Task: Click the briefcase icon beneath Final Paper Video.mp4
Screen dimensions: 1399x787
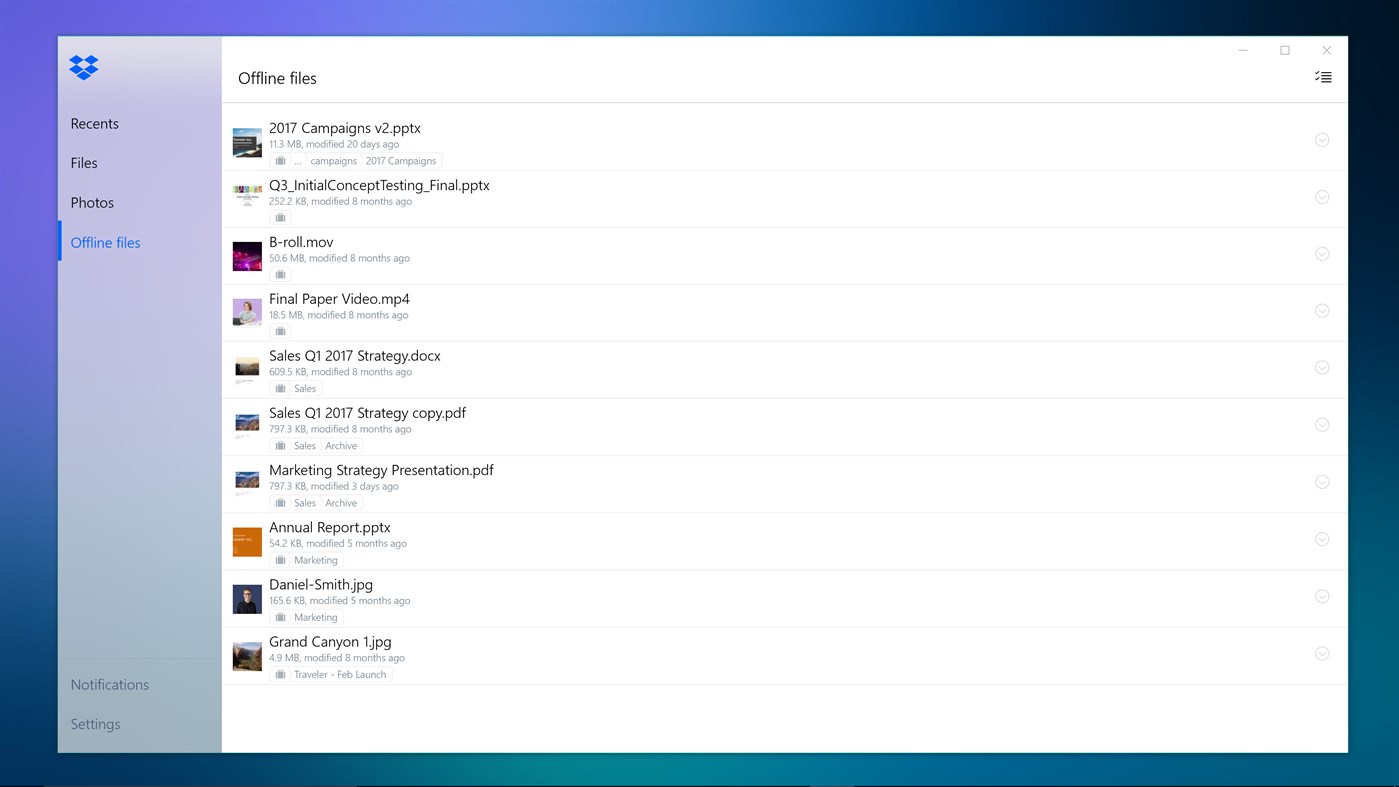Action: tap(280, 331)
